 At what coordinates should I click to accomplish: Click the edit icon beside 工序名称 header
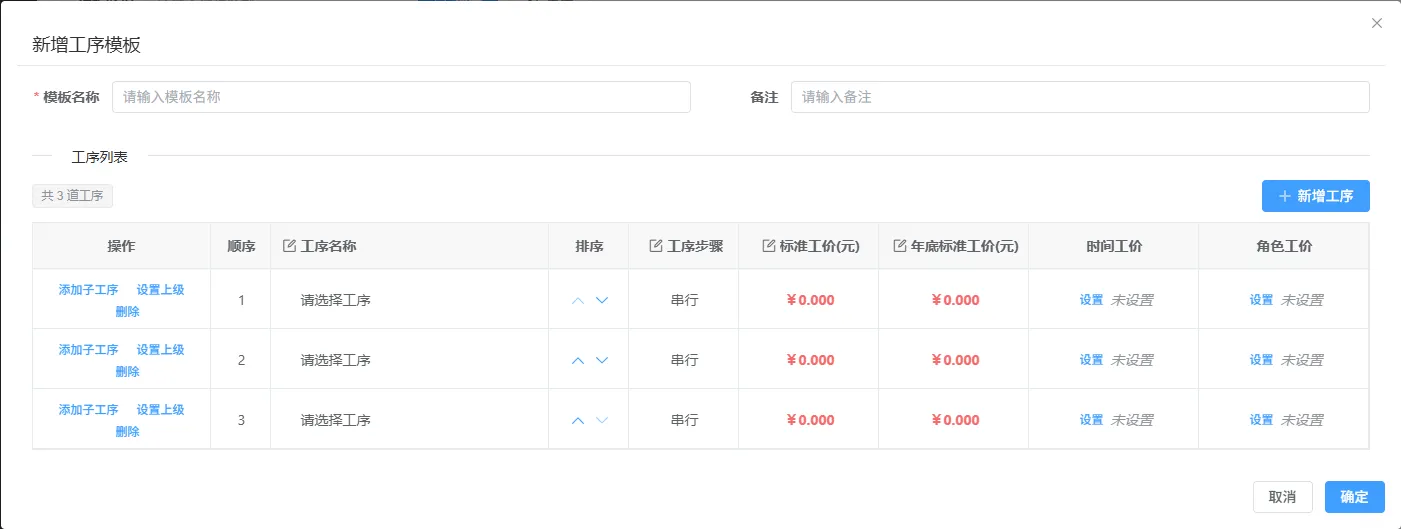[290, 246]
